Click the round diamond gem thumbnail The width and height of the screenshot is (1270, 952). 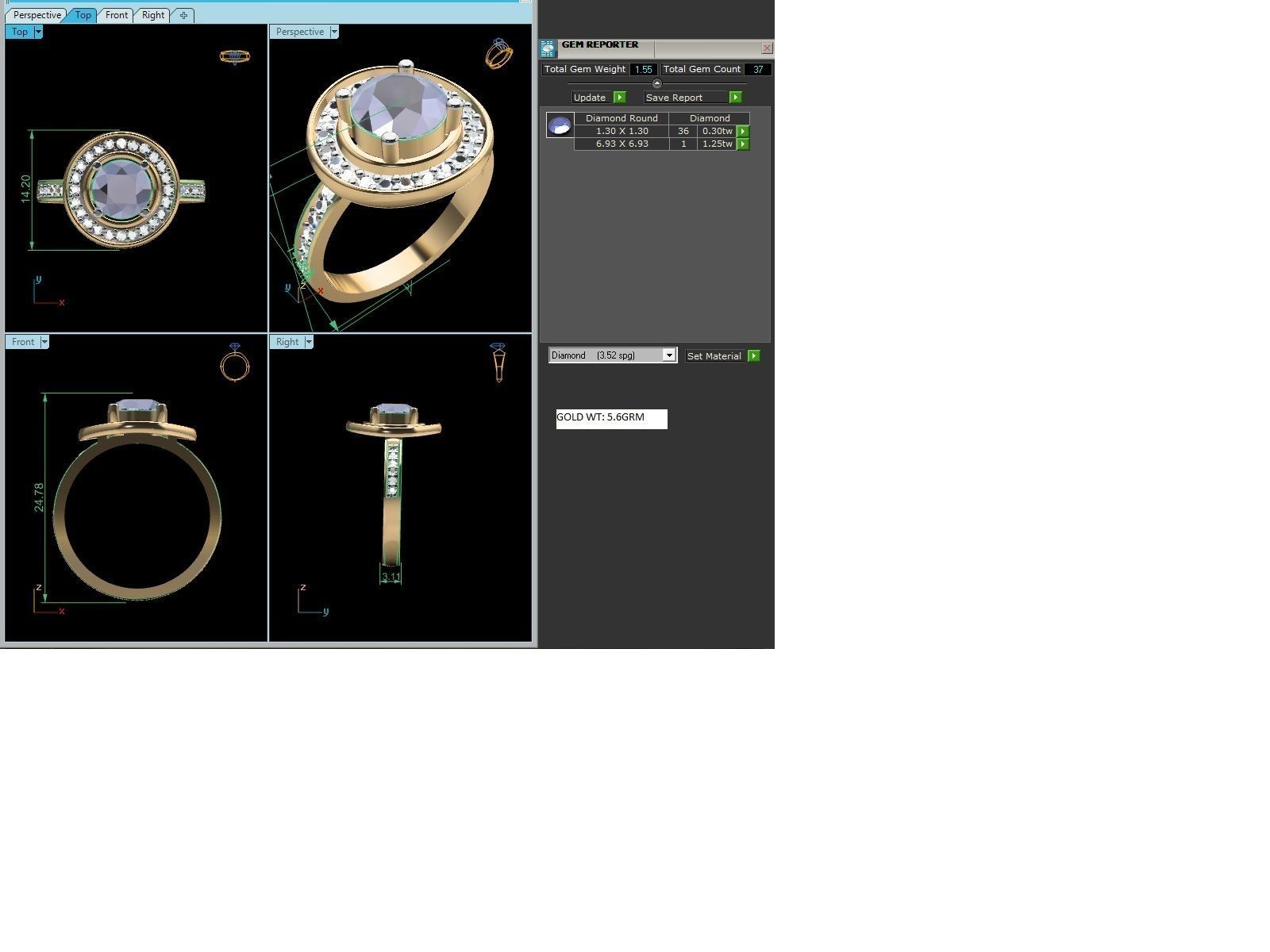point(560,125)
